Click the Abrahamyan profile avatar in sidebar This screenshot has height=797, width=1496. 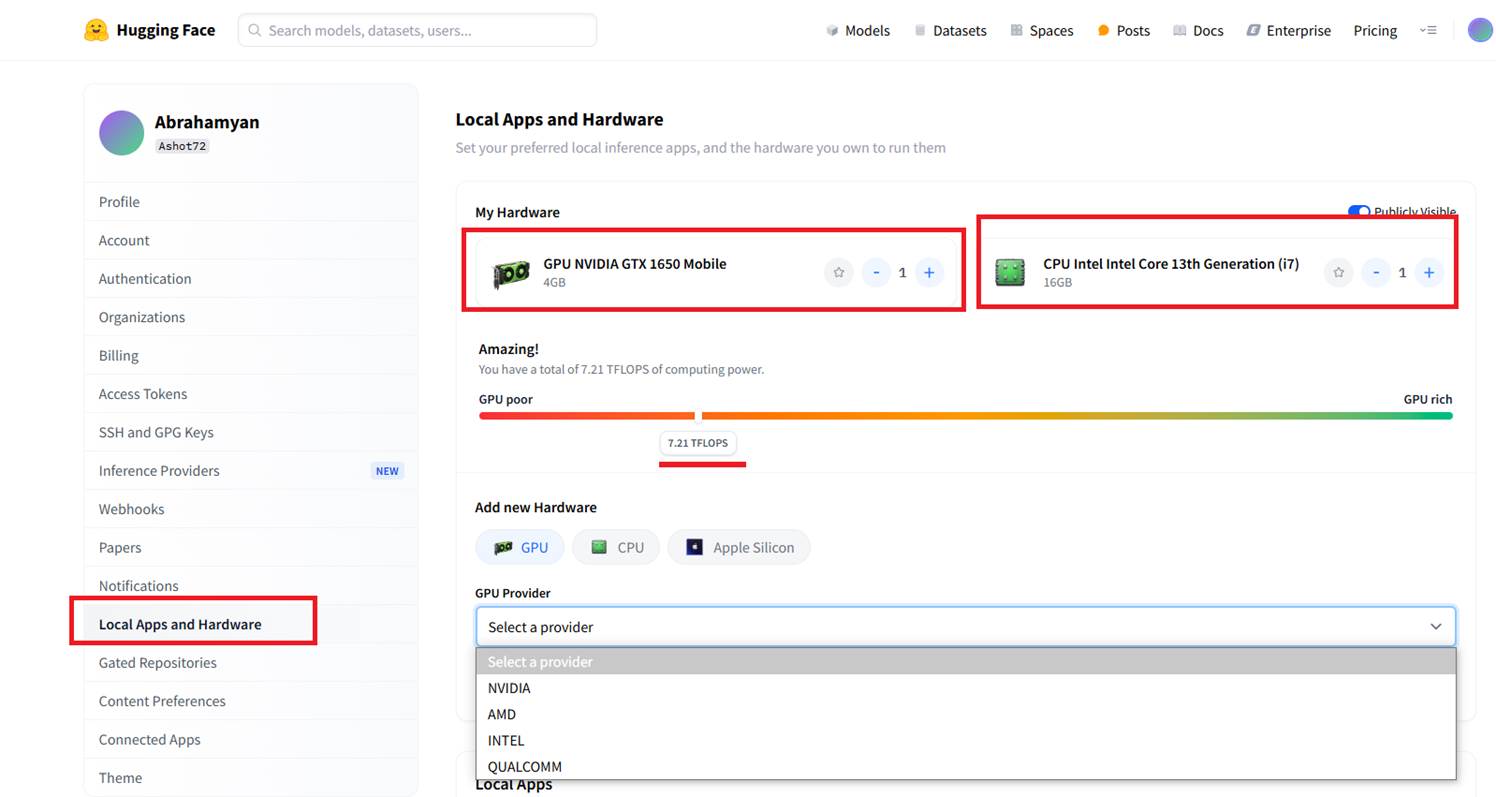tap(121, 133)
